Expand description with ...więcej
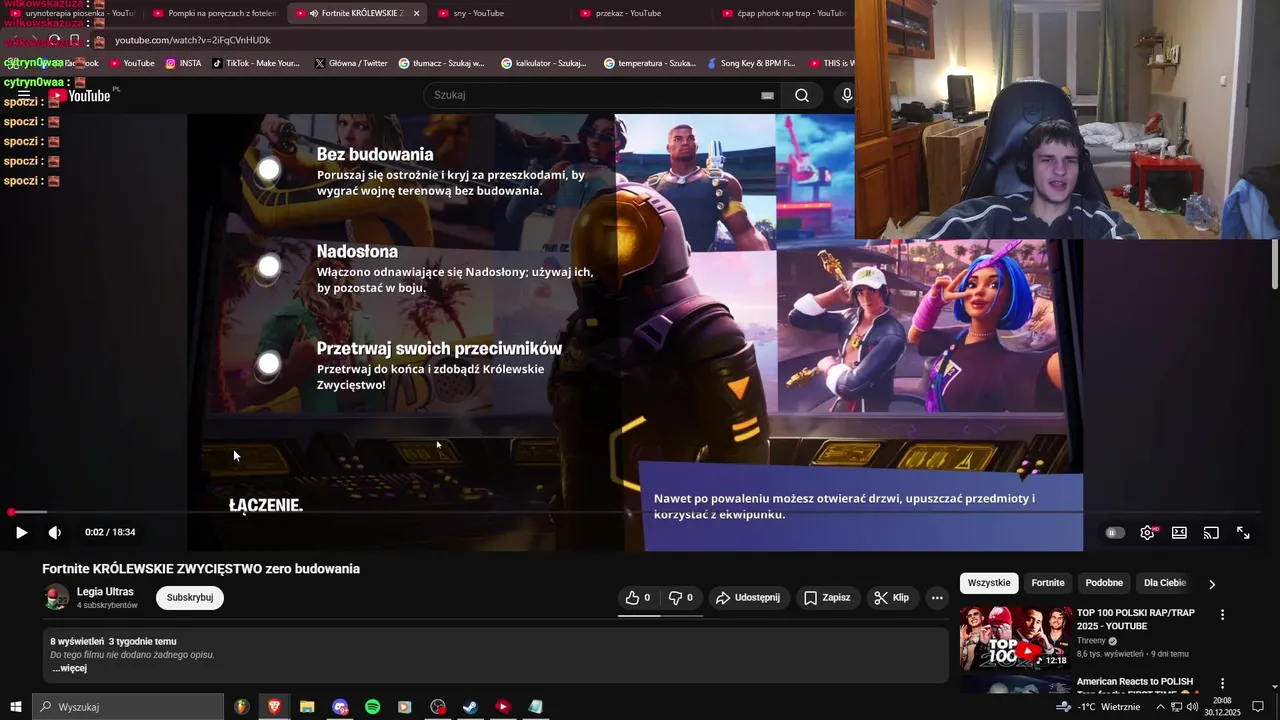 coord(69,668)
